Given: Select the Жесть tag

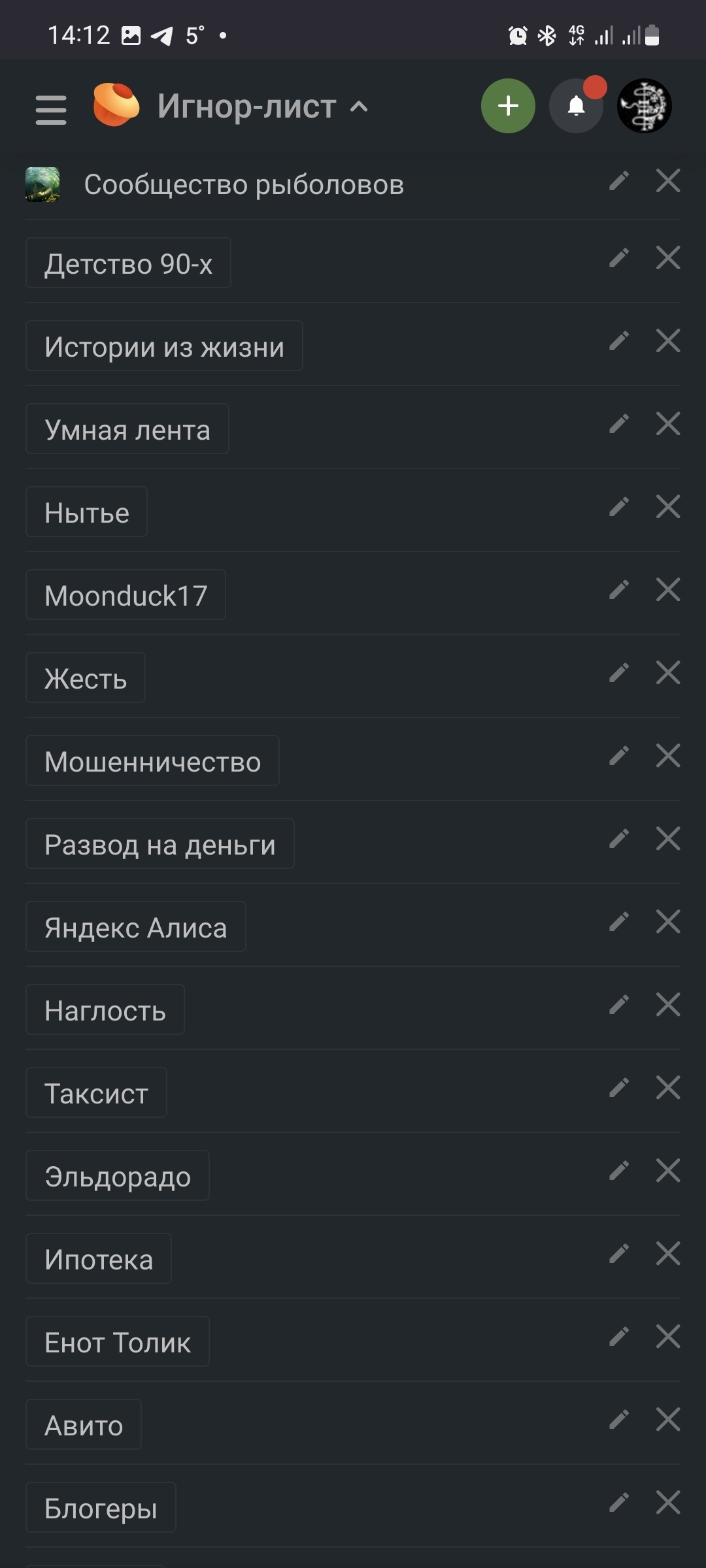Looking at the screenshot, I should coord(86,678).
